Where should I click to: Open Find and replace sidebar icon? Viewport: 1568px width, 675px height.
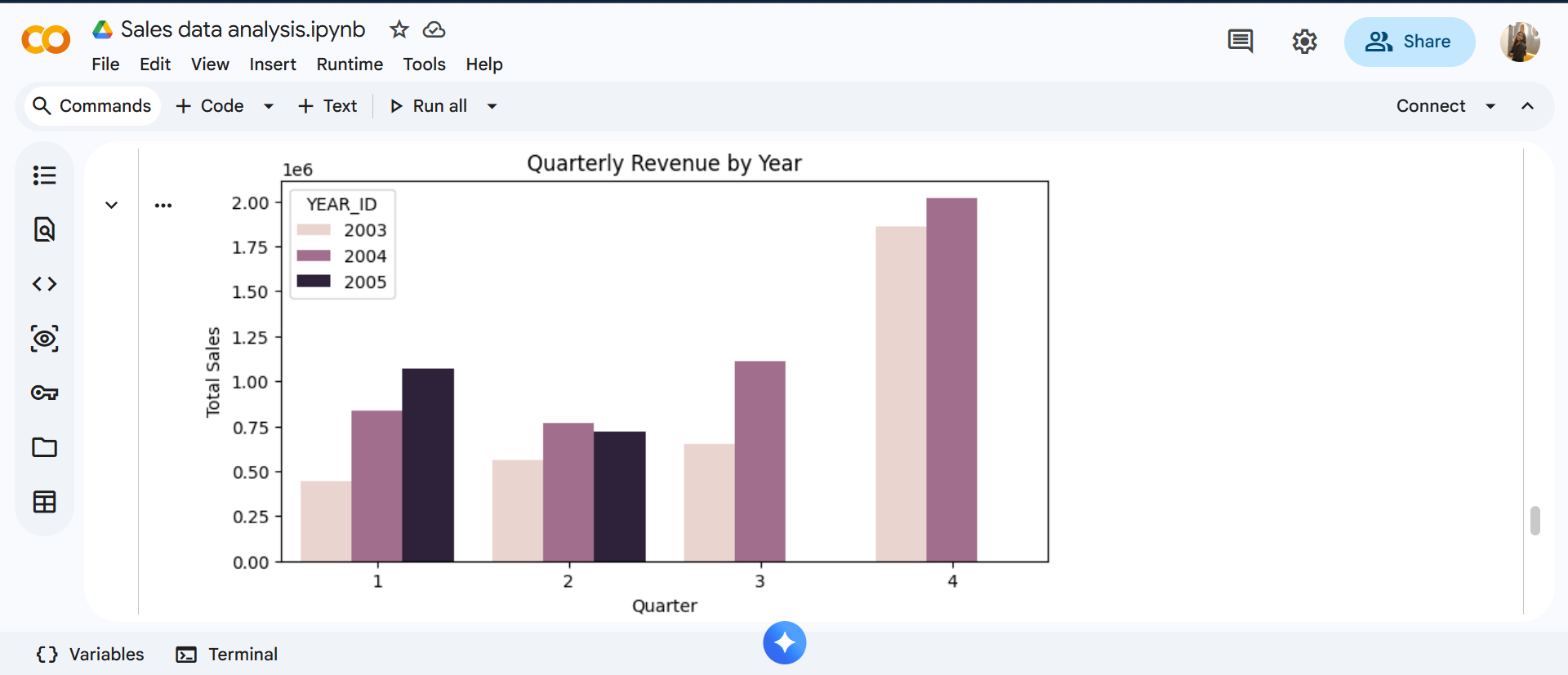tap(44, 229)
